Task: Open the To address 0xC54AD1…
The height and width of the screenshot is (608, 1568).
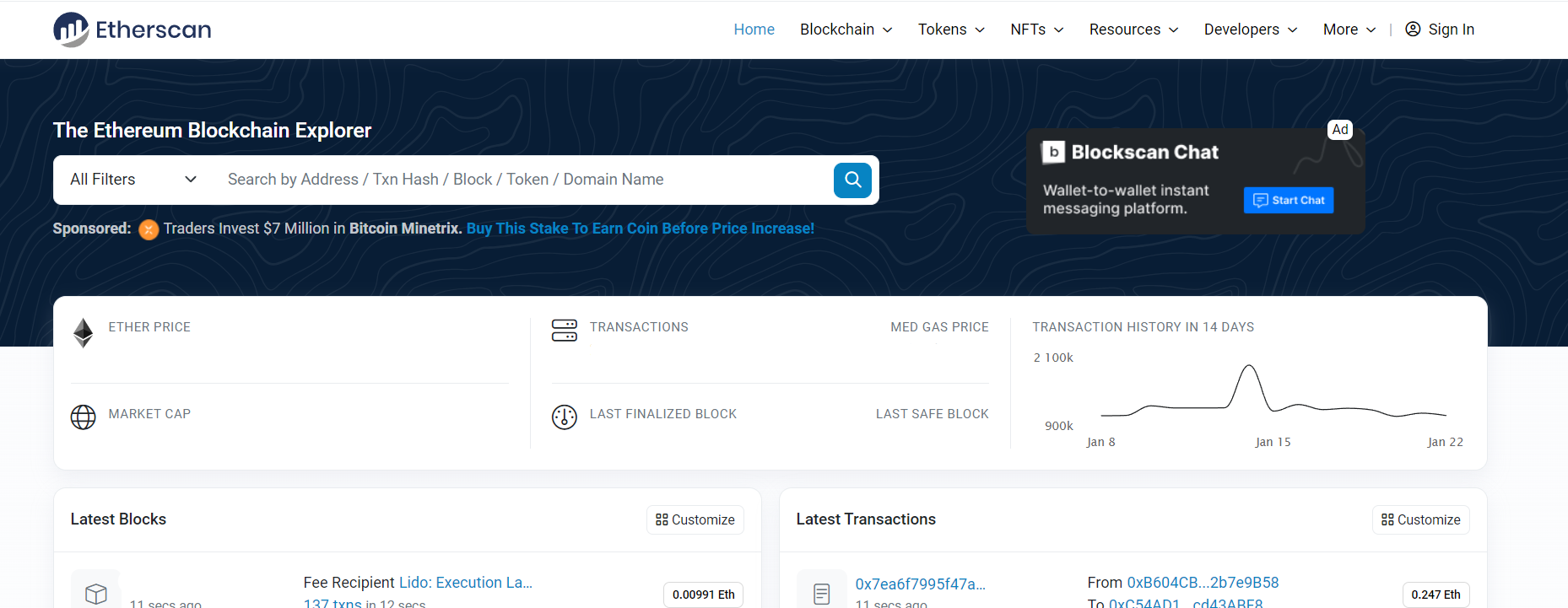Action: (1186, 603)
